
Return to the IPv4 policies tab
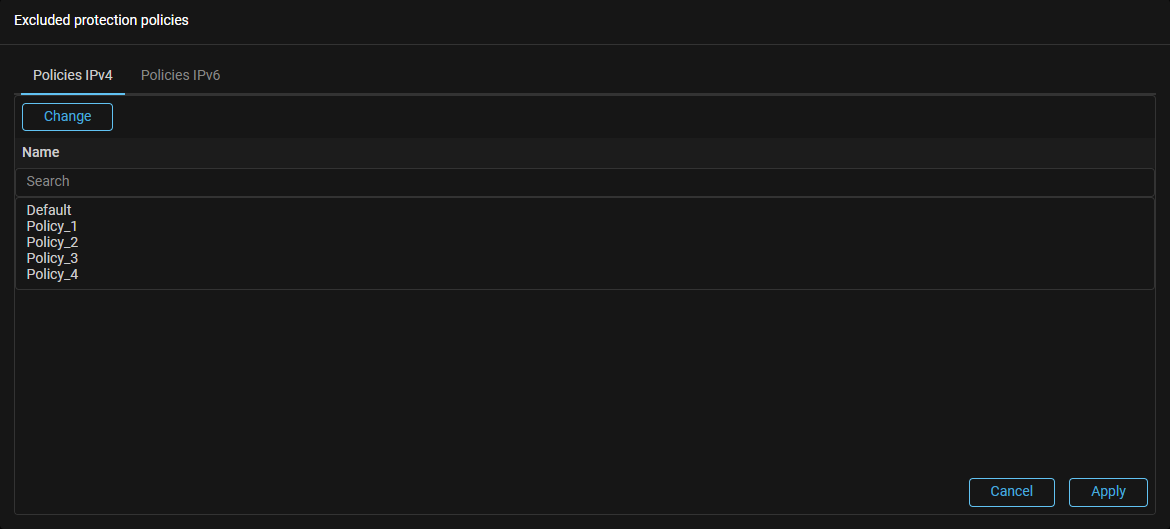(x=73, y=75)
